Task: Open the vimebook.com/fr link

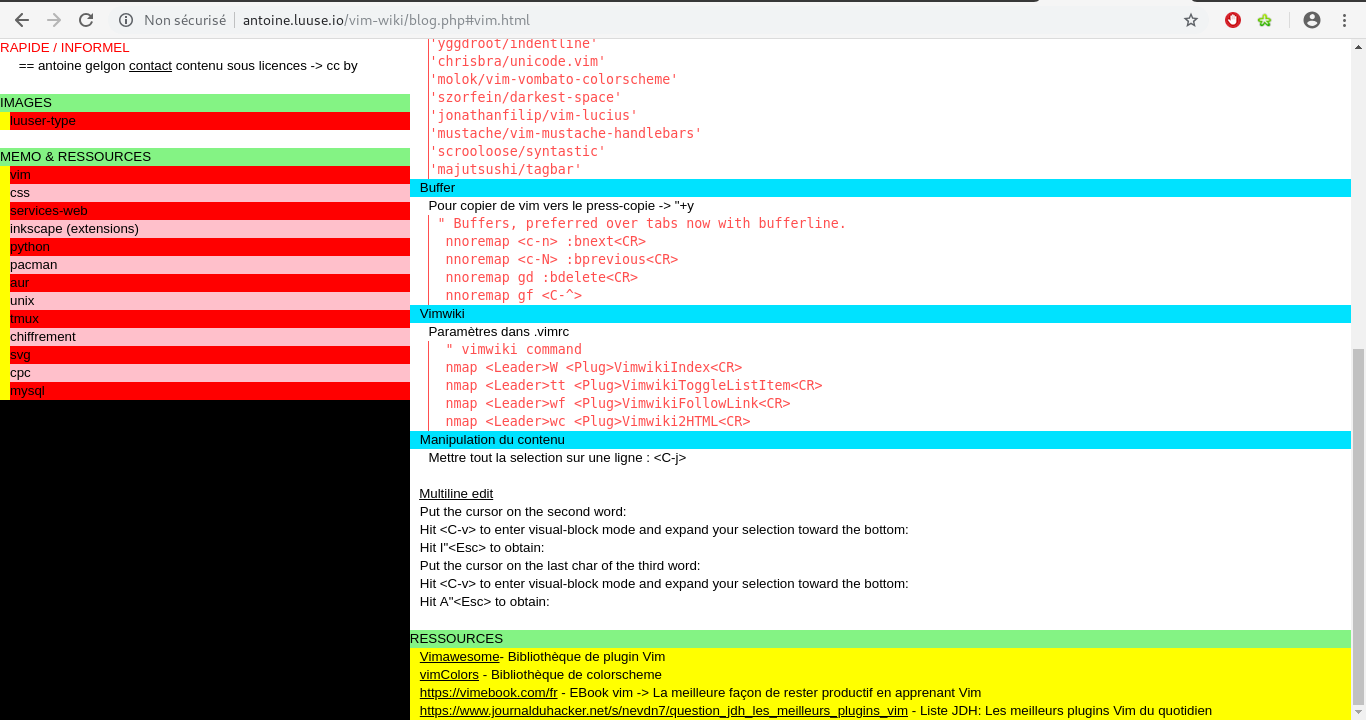Action: (x=488, y=693)
